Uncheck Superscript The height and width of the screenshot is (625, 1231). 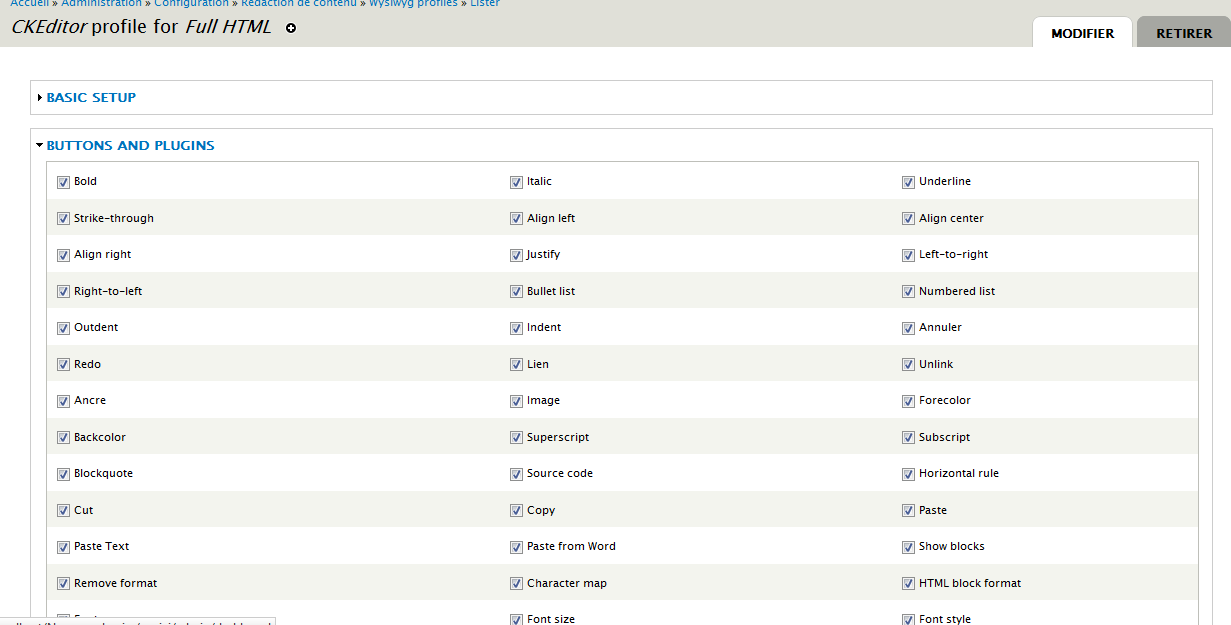point(516,438)
